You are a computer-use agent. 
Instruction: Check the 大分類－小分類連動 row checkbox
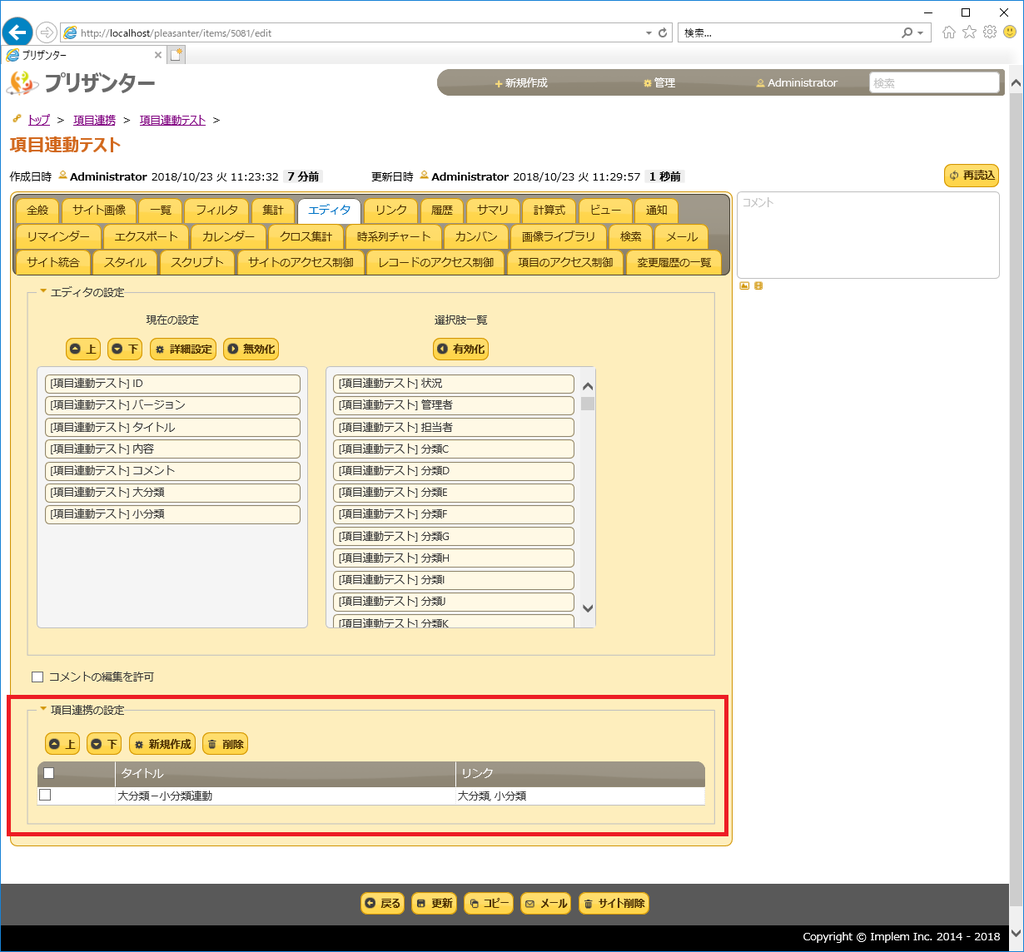(x=44, y=795)
